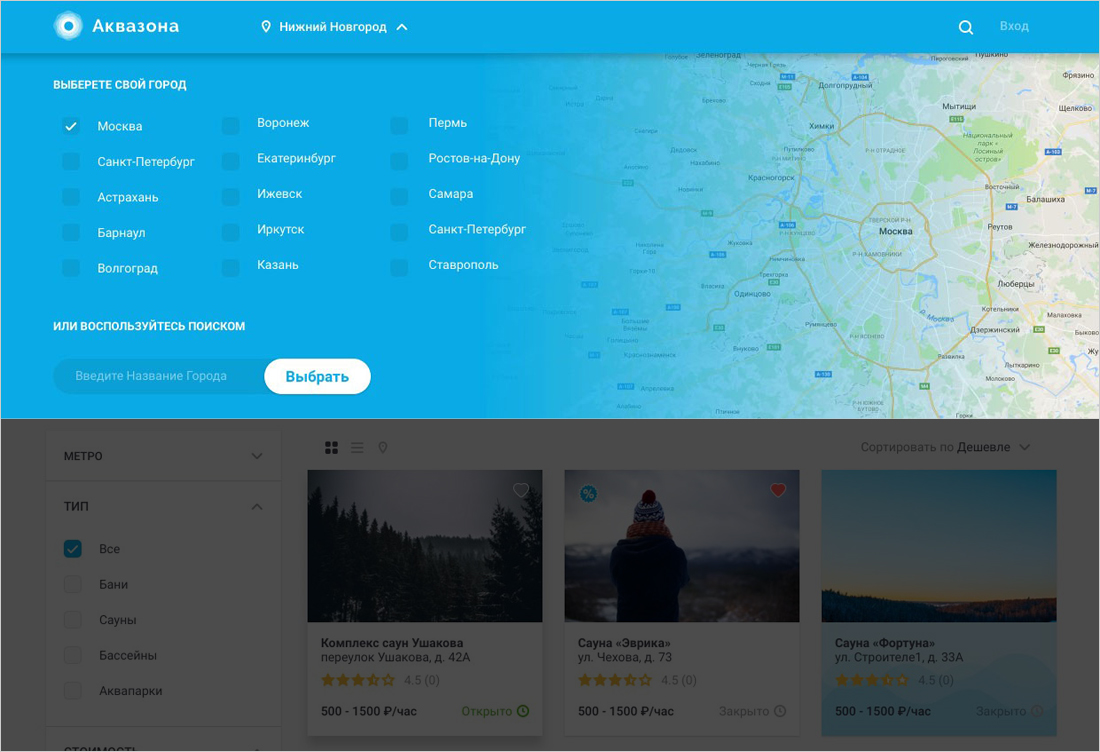Click the clock icon beside Открыто

tap(523, 711)
